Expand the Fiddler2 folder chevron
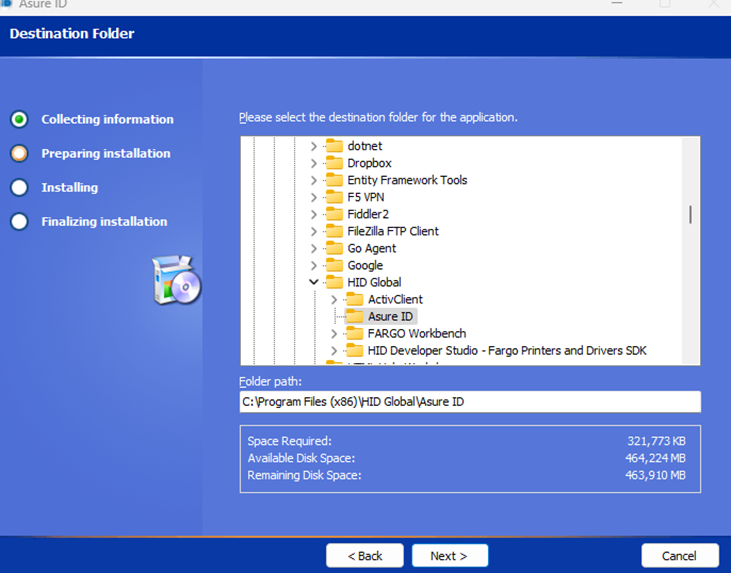Viewport: 731px width, 573px height. tap(314, 214)
